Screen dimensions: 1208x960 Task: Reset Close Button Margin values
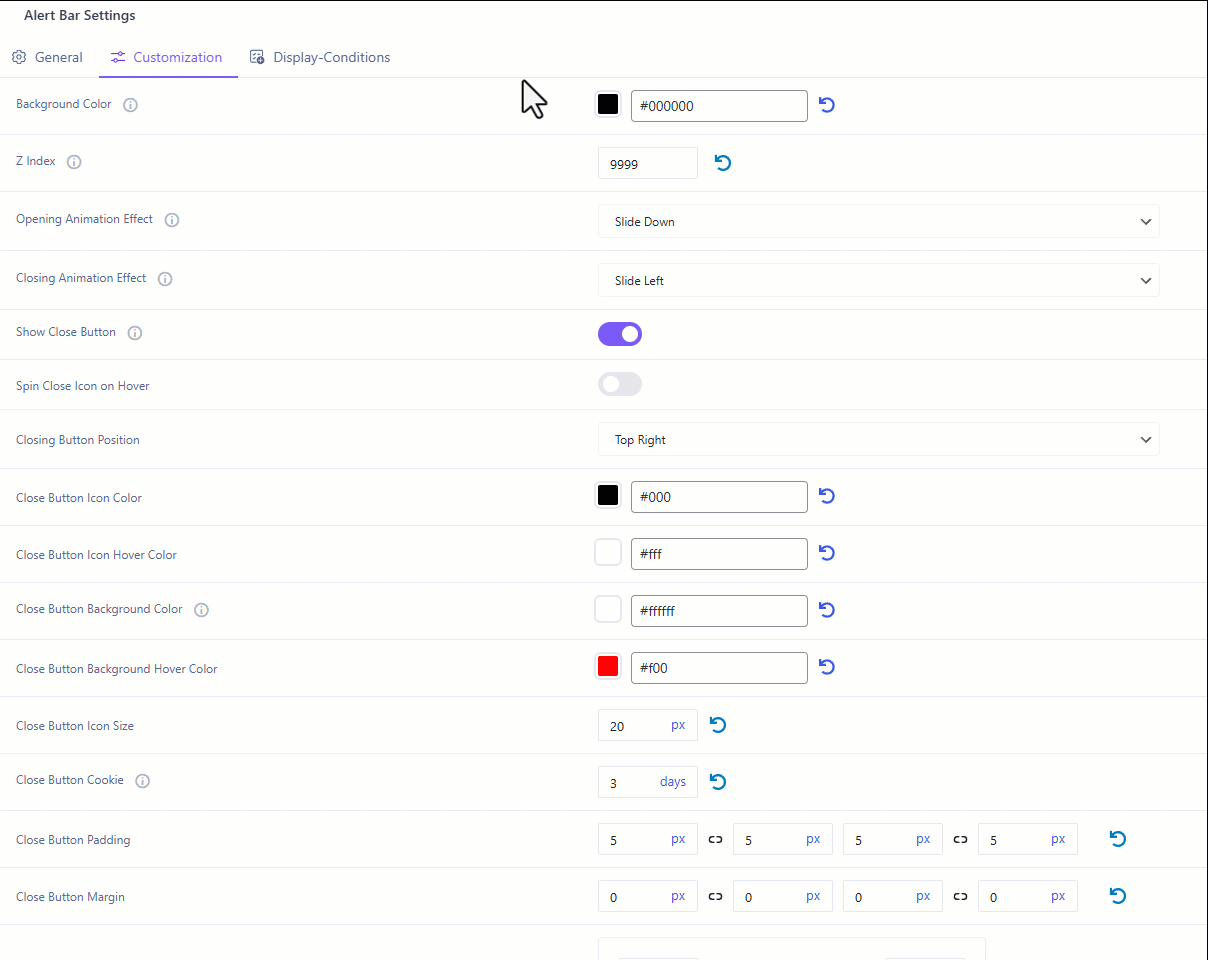tap(1118, 896)
